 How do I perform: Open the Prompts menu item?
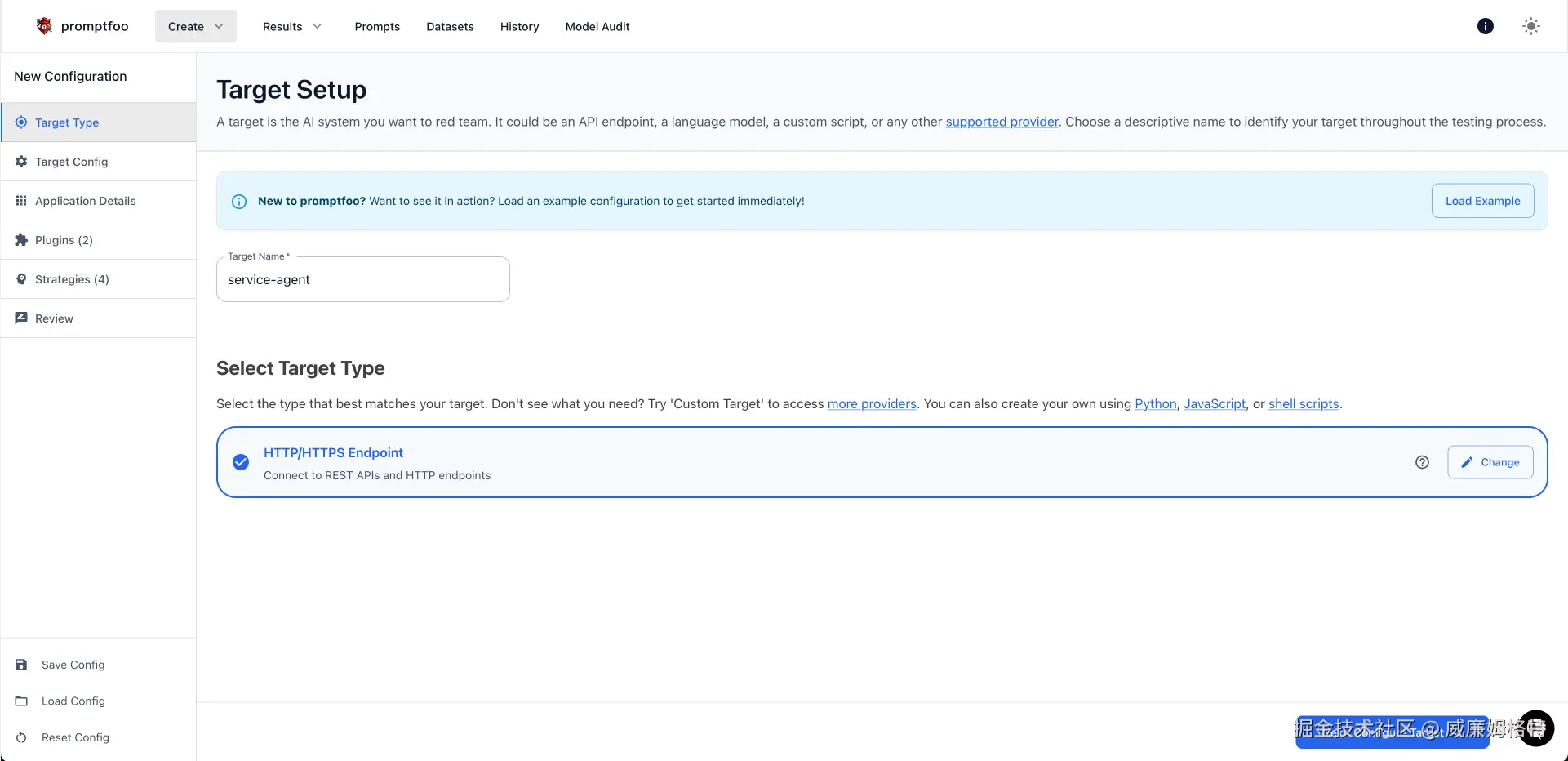point(377,26)
